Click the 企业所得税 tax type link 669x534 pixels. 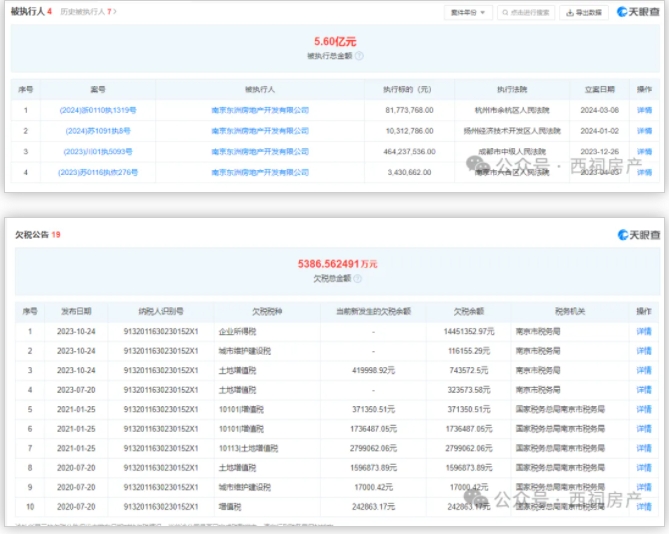[237, 331]
